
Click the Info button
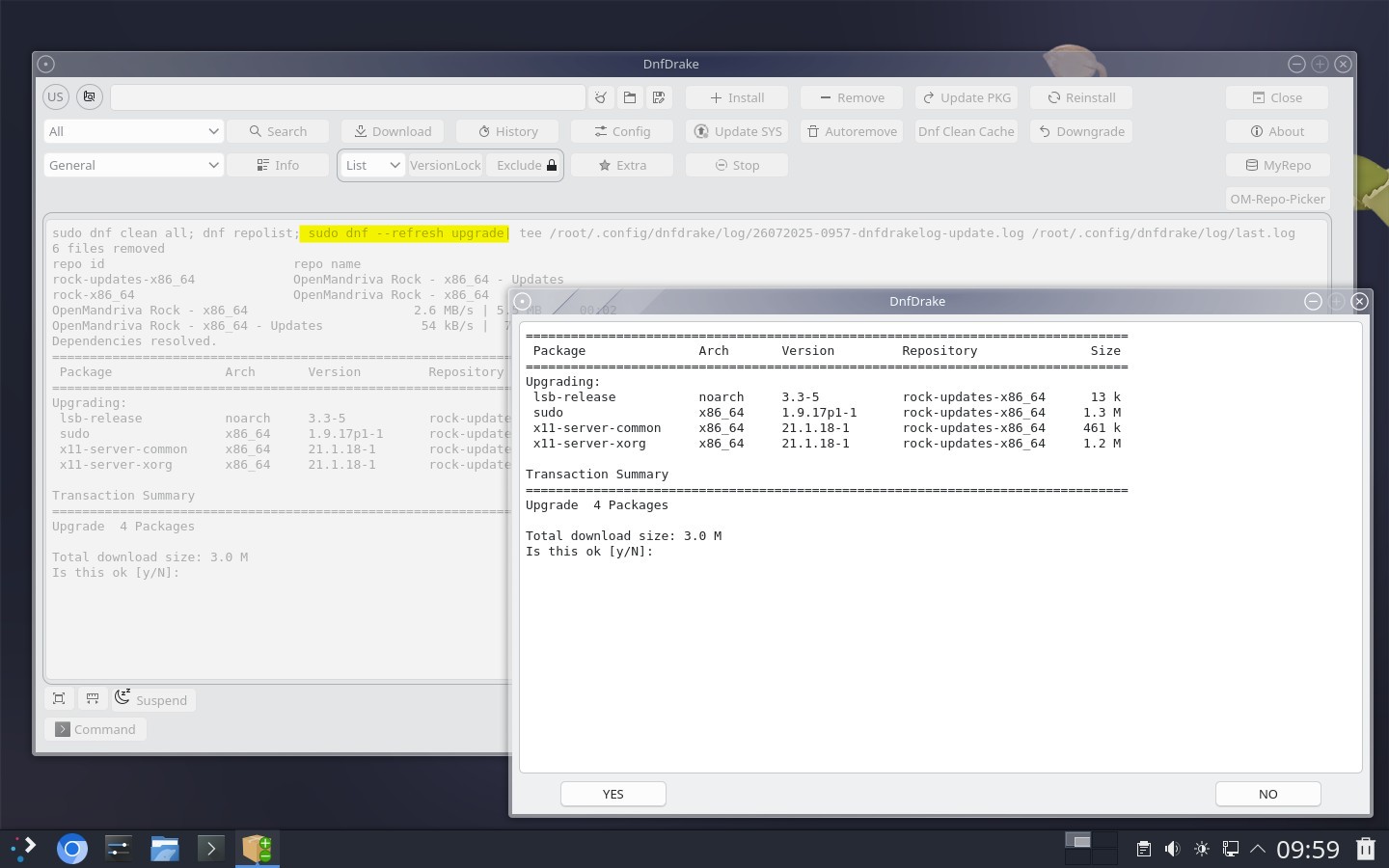coord(278,165)
